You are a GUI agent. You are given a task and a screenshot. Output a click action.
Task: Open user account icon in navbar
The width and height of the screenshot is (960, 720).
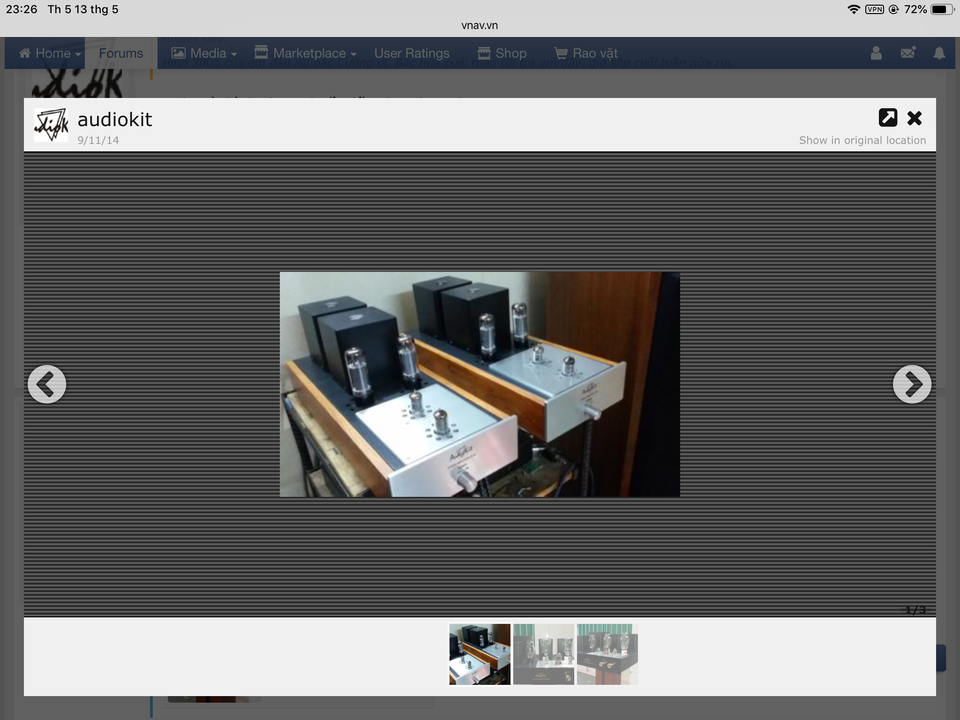[x=876, y=53]
